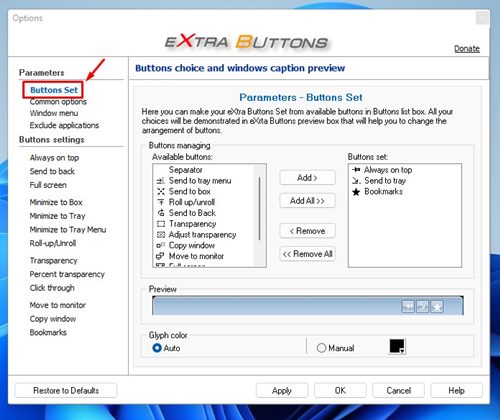Click Restore to Defaults button
Image resolution: width=500 pixels, height=420 pixels.
click(x=66, y=390)
